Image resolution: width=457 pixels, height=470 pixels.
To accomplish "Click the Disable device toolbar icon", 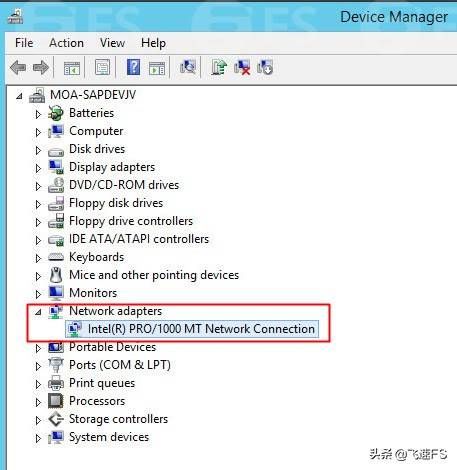I will coord(265,67).
